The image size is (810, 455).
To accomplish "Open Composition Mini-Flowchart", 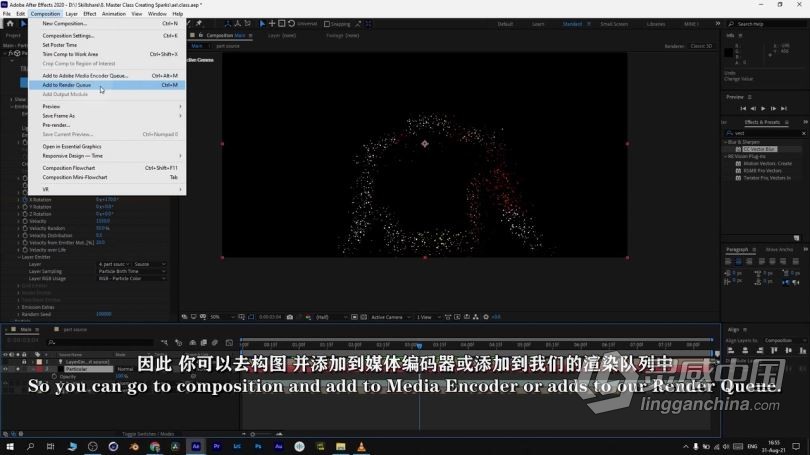I will pyautogui.click(x=107, y=177).
